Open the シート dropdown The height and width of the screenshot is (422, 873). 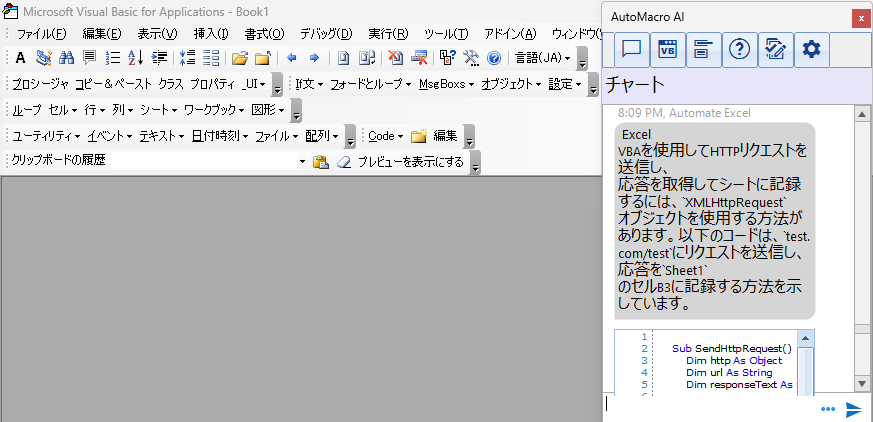[159, 110]
